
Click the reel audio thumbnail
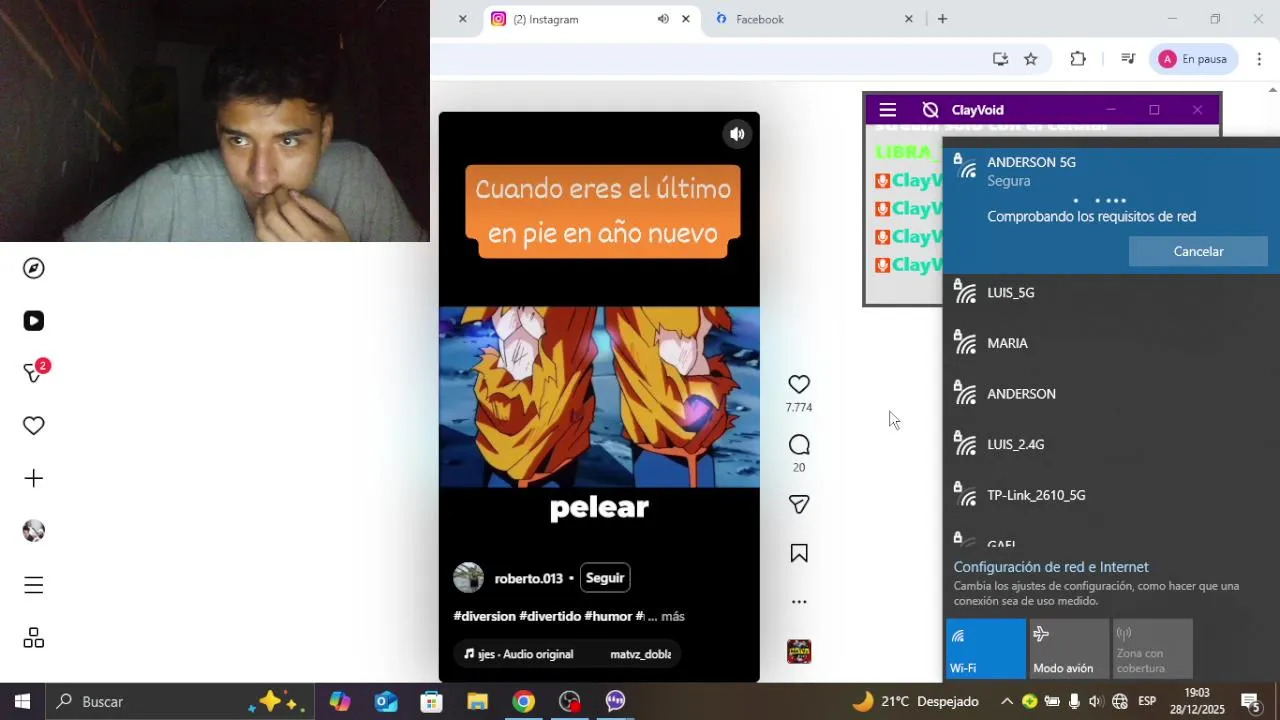point(799,652)
